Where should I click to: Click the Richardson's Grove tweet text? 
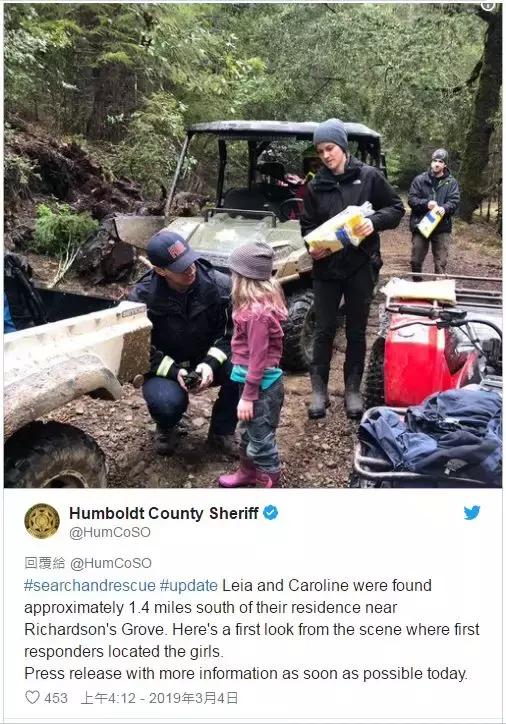pyautogui.click(x=94, y=629)
